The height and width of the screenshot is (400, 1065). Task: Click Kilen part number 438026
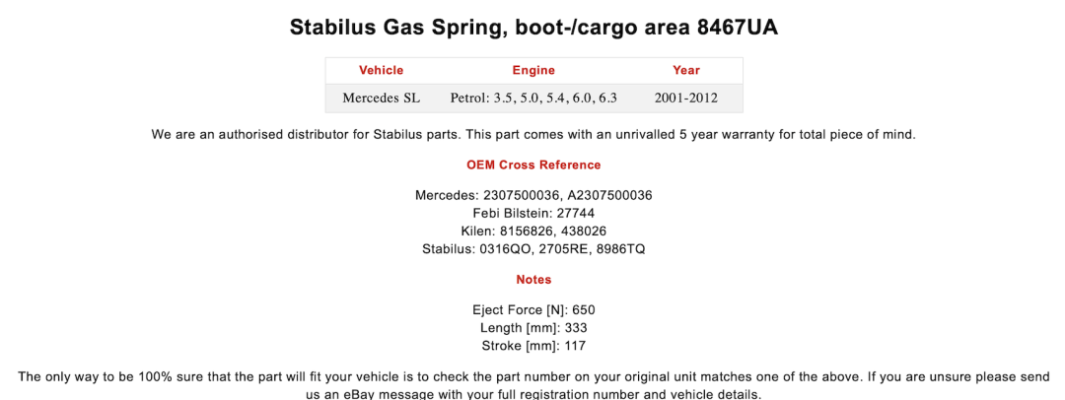point(582,231)
